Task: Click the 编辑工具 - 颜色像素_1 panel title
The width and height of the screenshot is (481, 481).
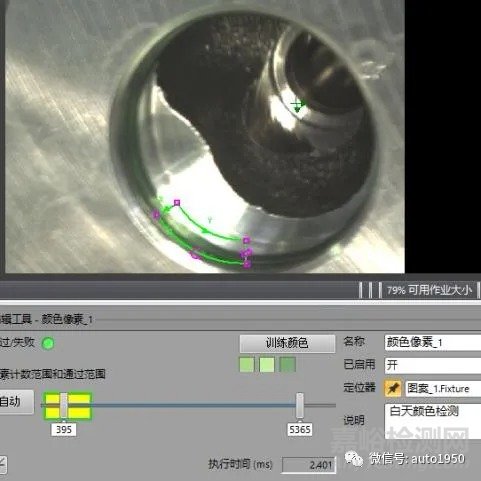Action: (x=46, y=319)
